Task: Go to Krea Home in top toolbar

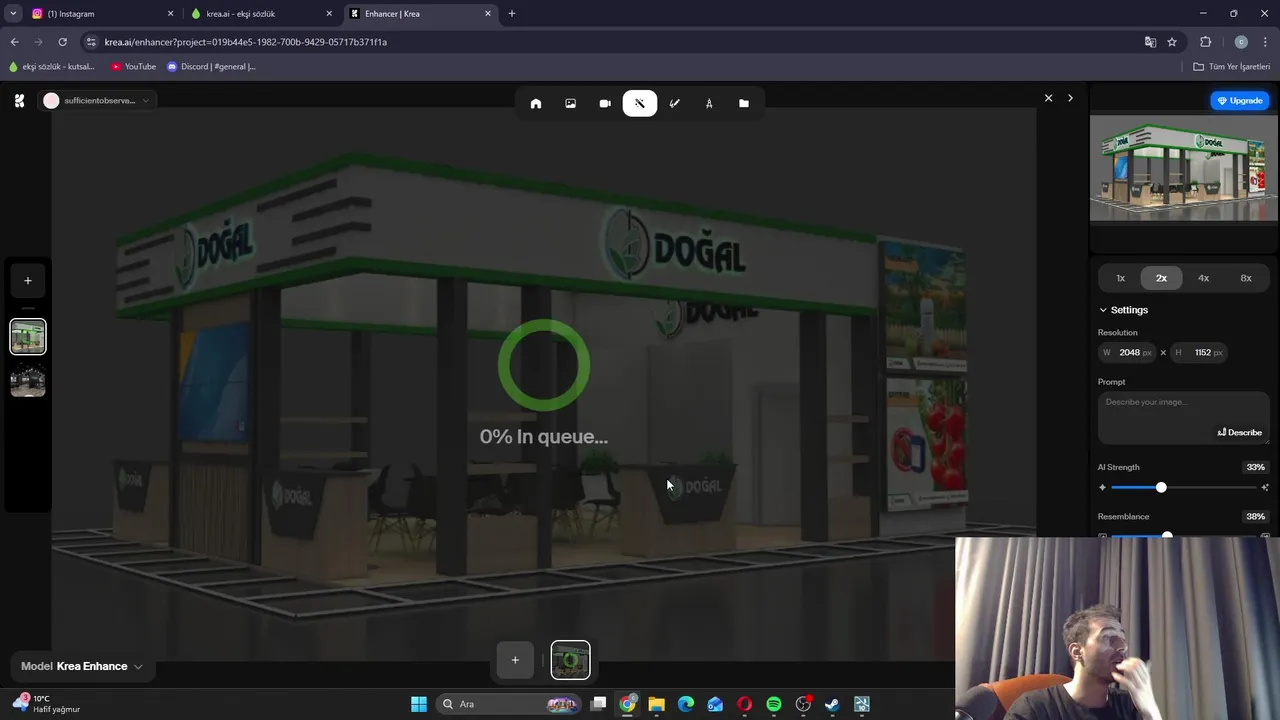Action: pos(536,103)
